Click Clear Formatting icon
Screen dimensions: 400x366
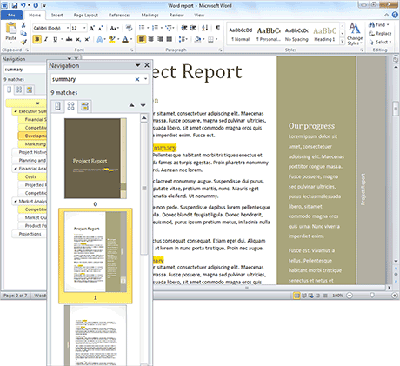[129, 28]
